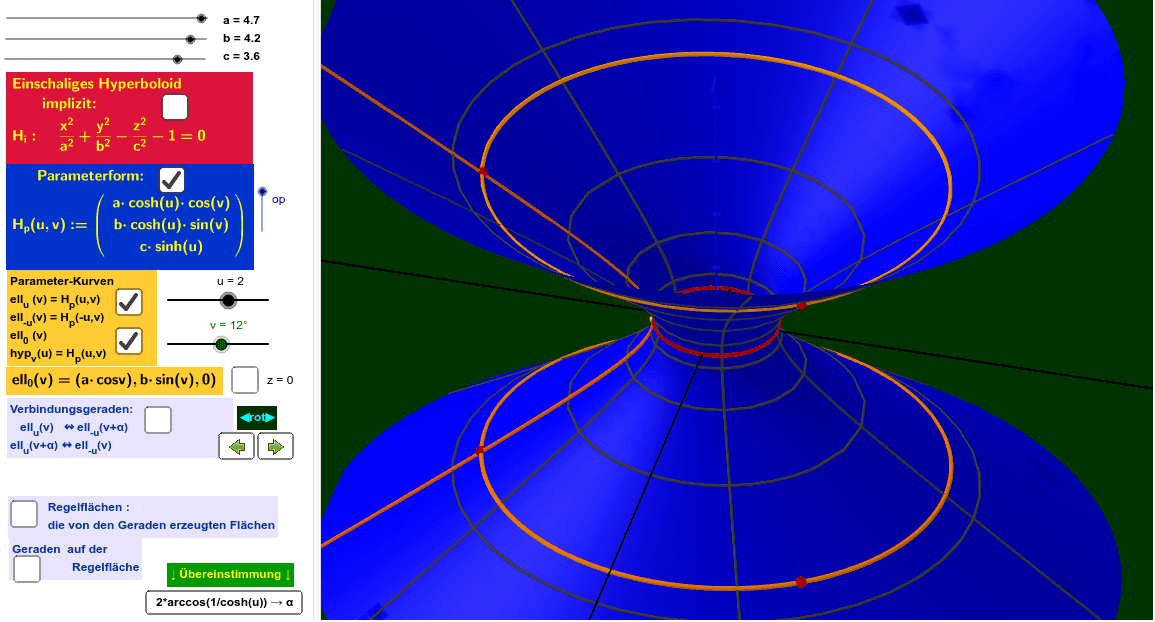The height and width of the screenshot is (622, 1155).
Task: Click the Übereinstimmung green button
Action: pos(230,574)
